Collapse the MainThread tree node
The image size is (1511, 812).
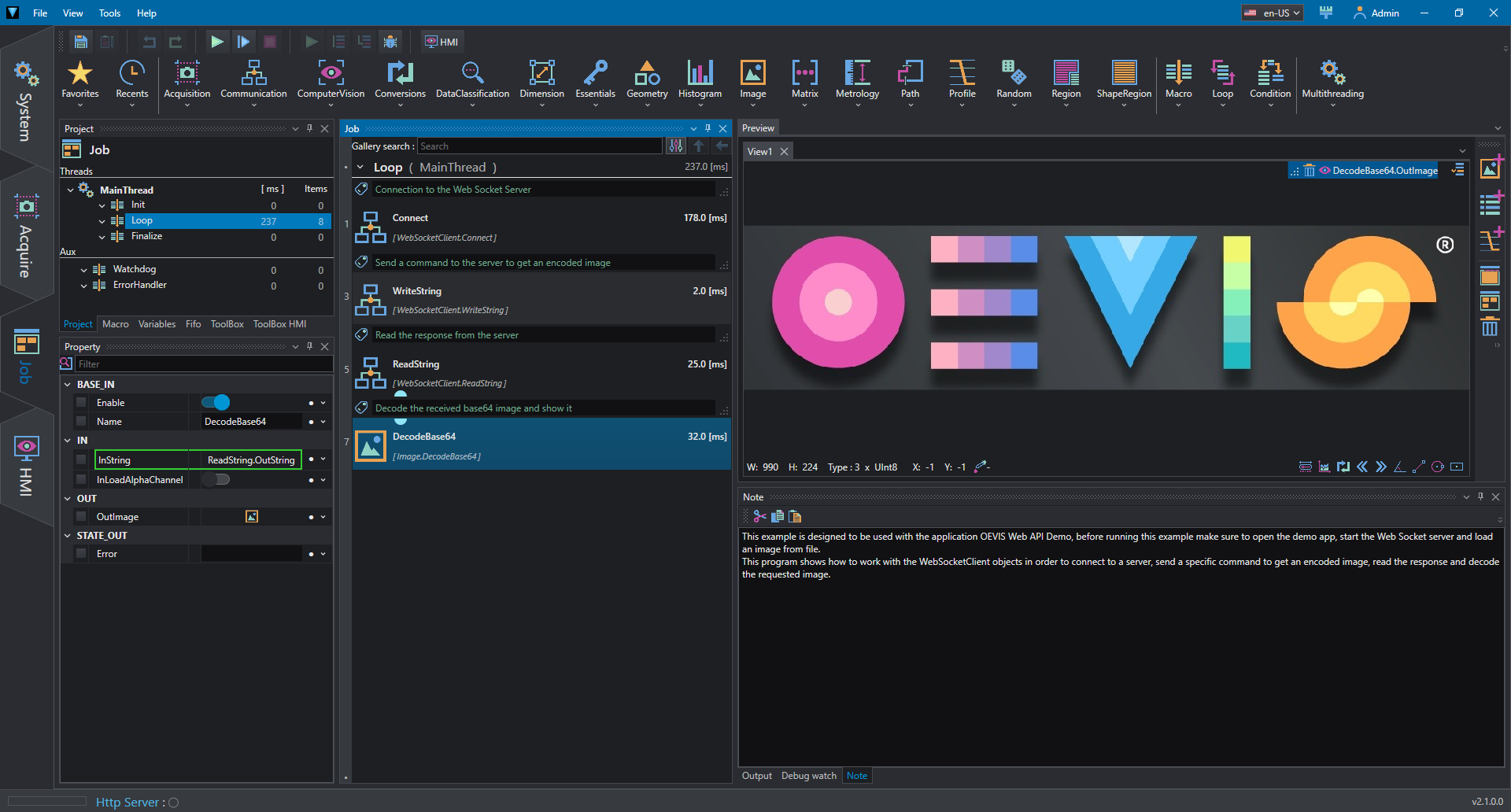coord(70,190)
